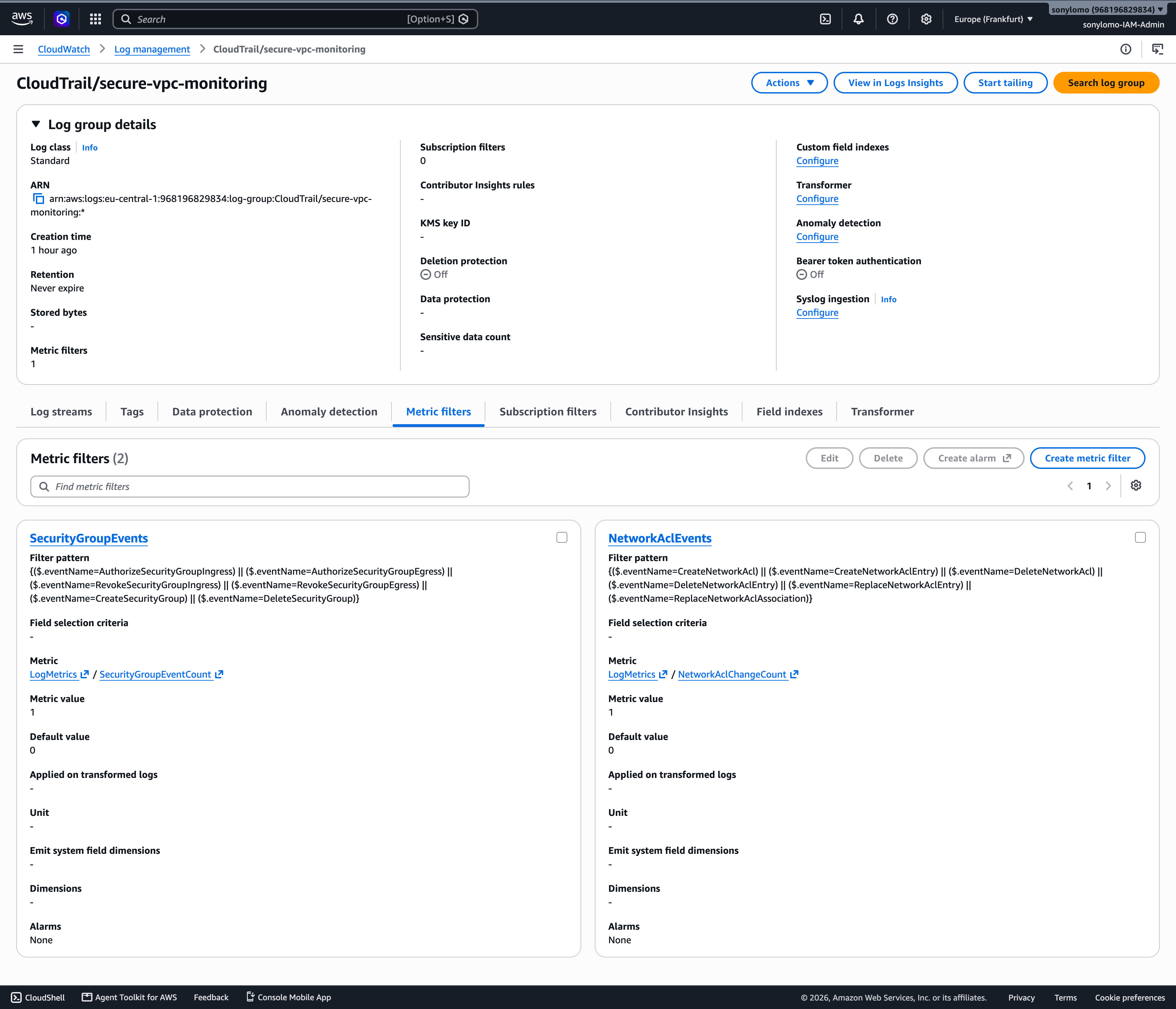Open the help question mark icon
Screen dimensions: 1176x1009
coord(892,19)
